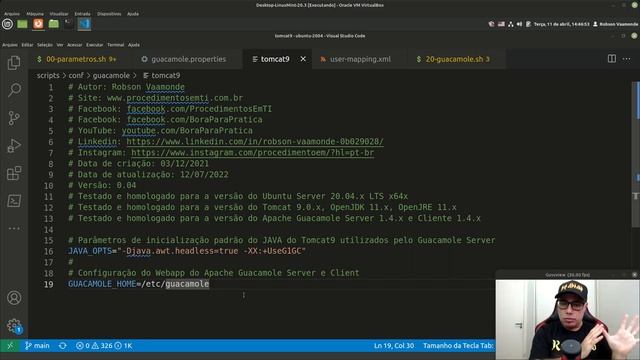This screenshot has height=360, width=640.
Task: Open the VS Code Seleção menu
Action: (x=45, y=45)
